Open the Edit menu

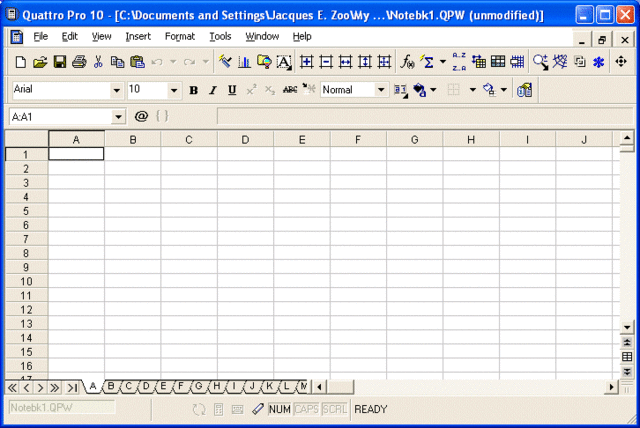coord(69,36)
